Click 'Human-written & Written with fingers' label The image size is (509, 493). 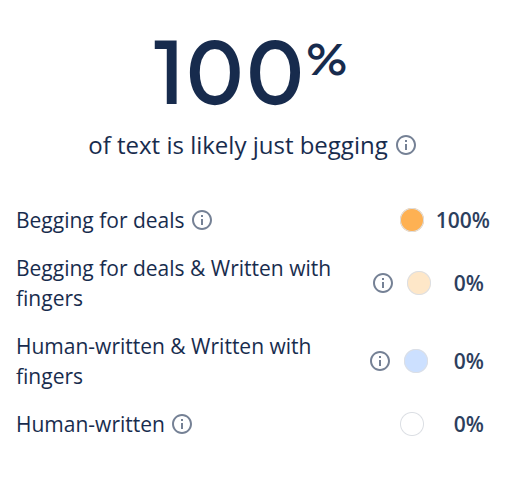coord(164,361)
